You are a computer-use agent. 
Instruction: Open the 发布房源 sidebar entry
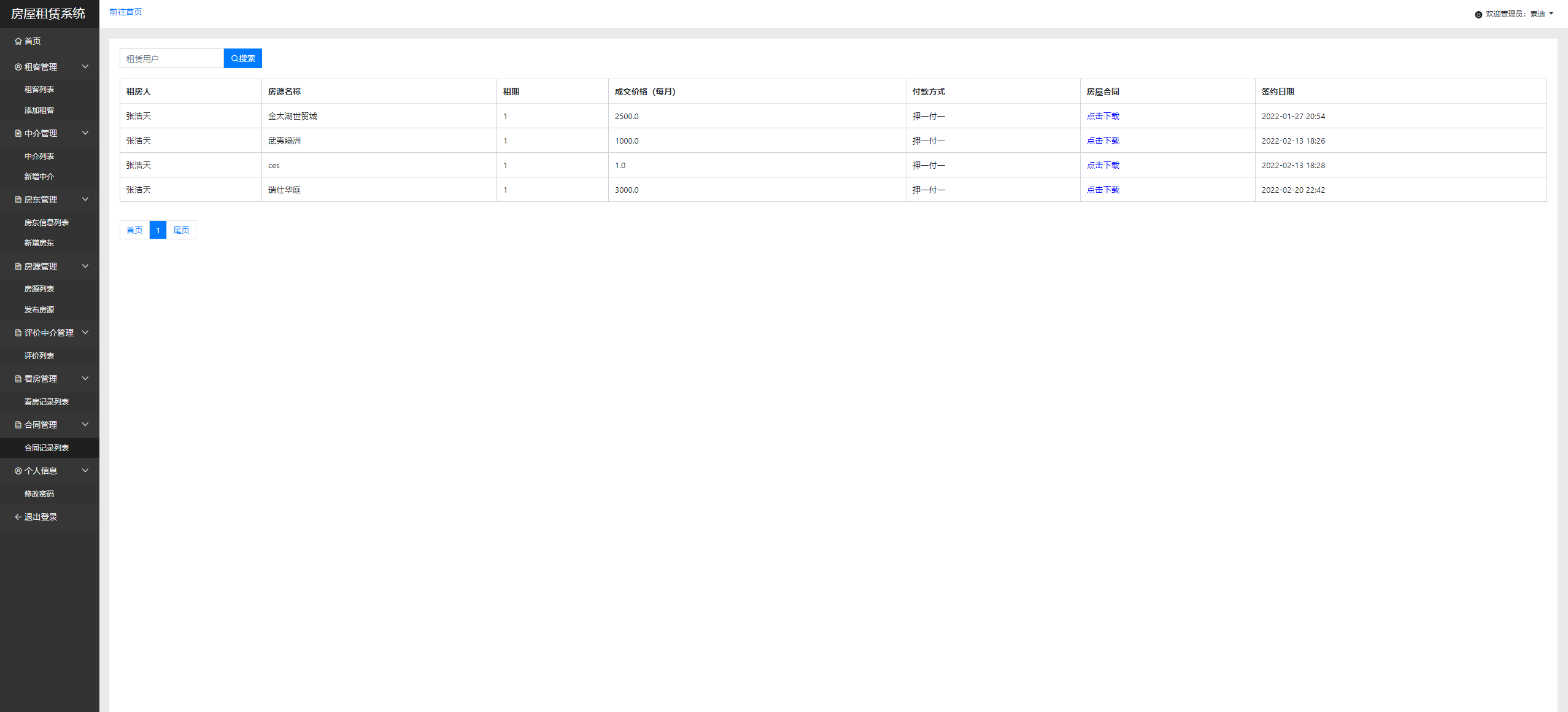(x=39, y=310)
